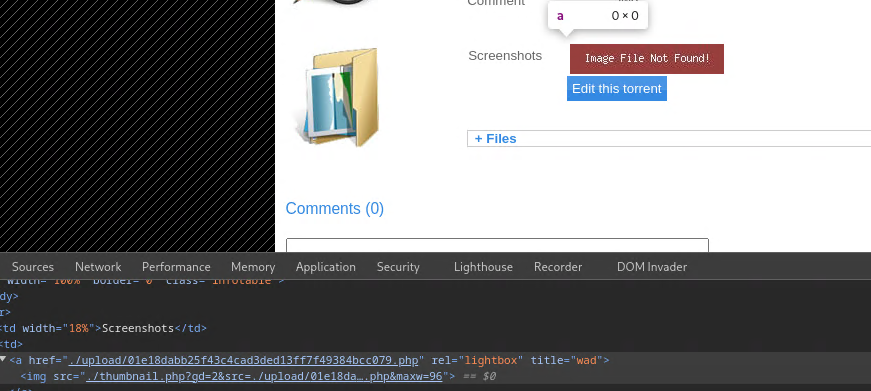The image size is (871, 391).
Task: Open the DOM Invader tab
Action: [x=652, y=267]
